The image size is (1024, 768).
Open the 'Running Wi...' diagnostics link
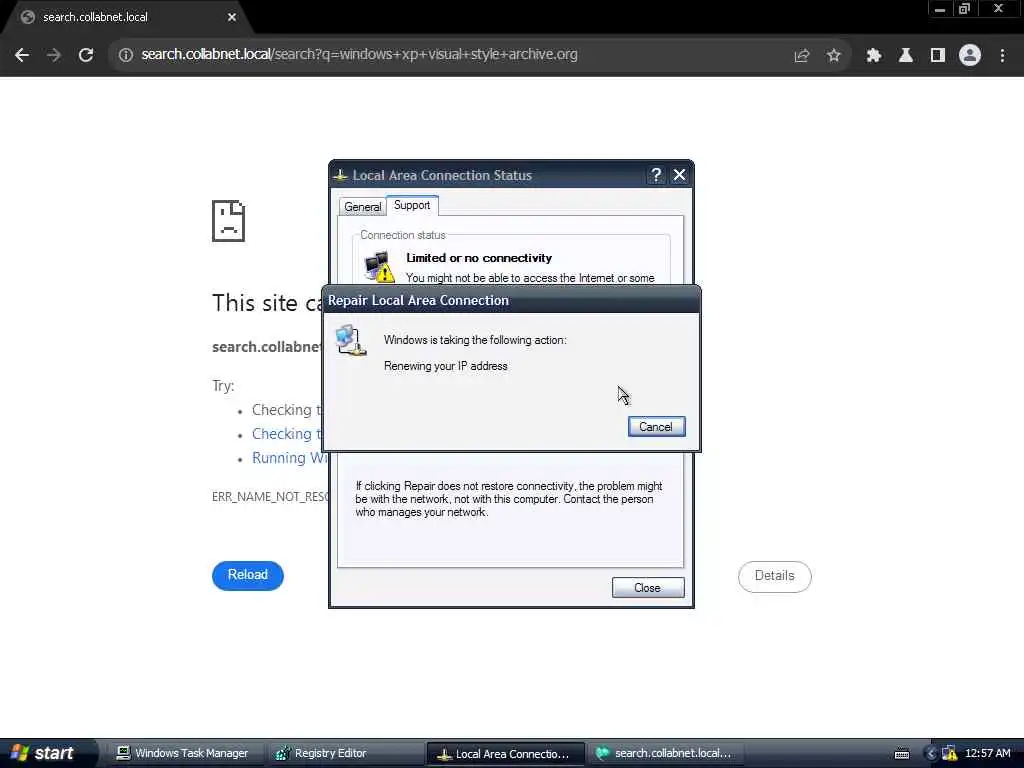click(x=289, y=458)
